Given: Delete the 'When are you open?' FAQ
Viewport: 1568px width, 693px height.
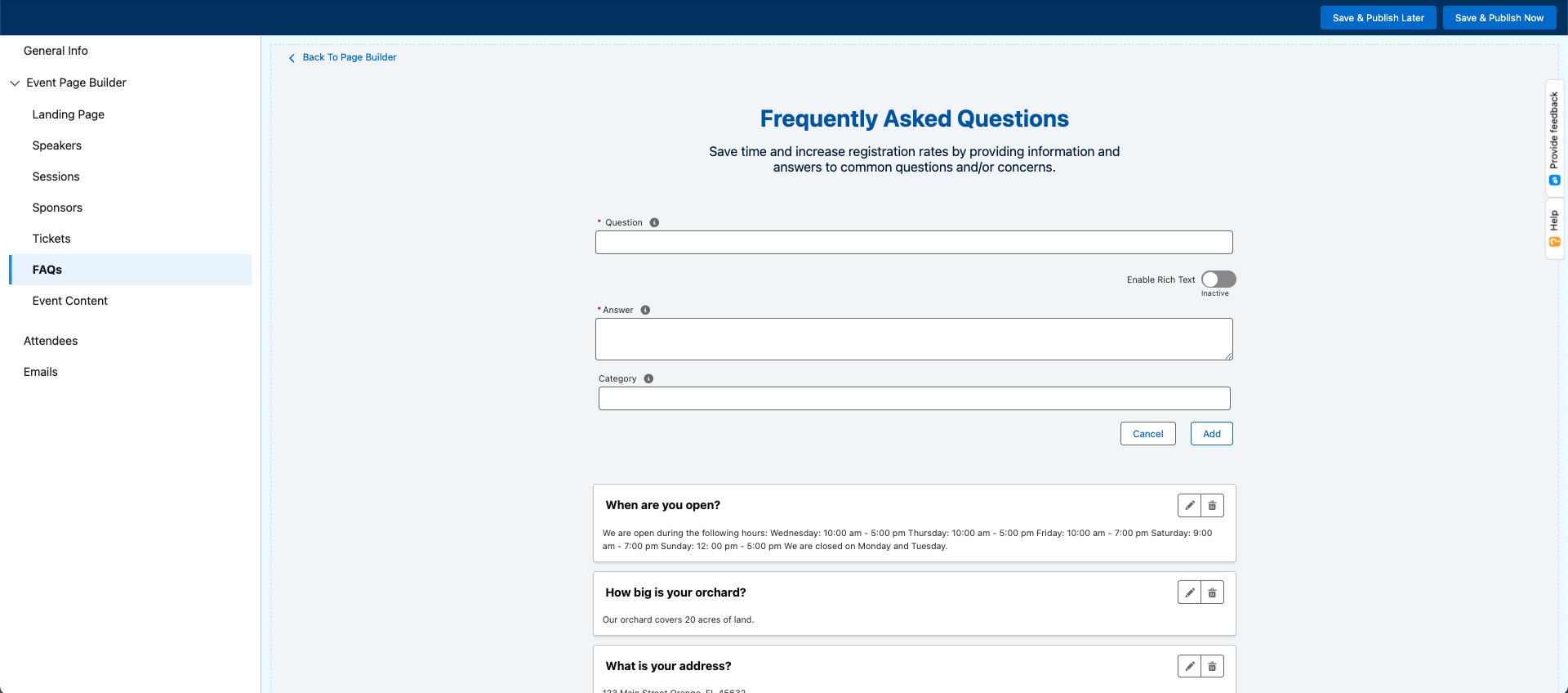Looking at the screenshot, I should (x=1212, y=506).
